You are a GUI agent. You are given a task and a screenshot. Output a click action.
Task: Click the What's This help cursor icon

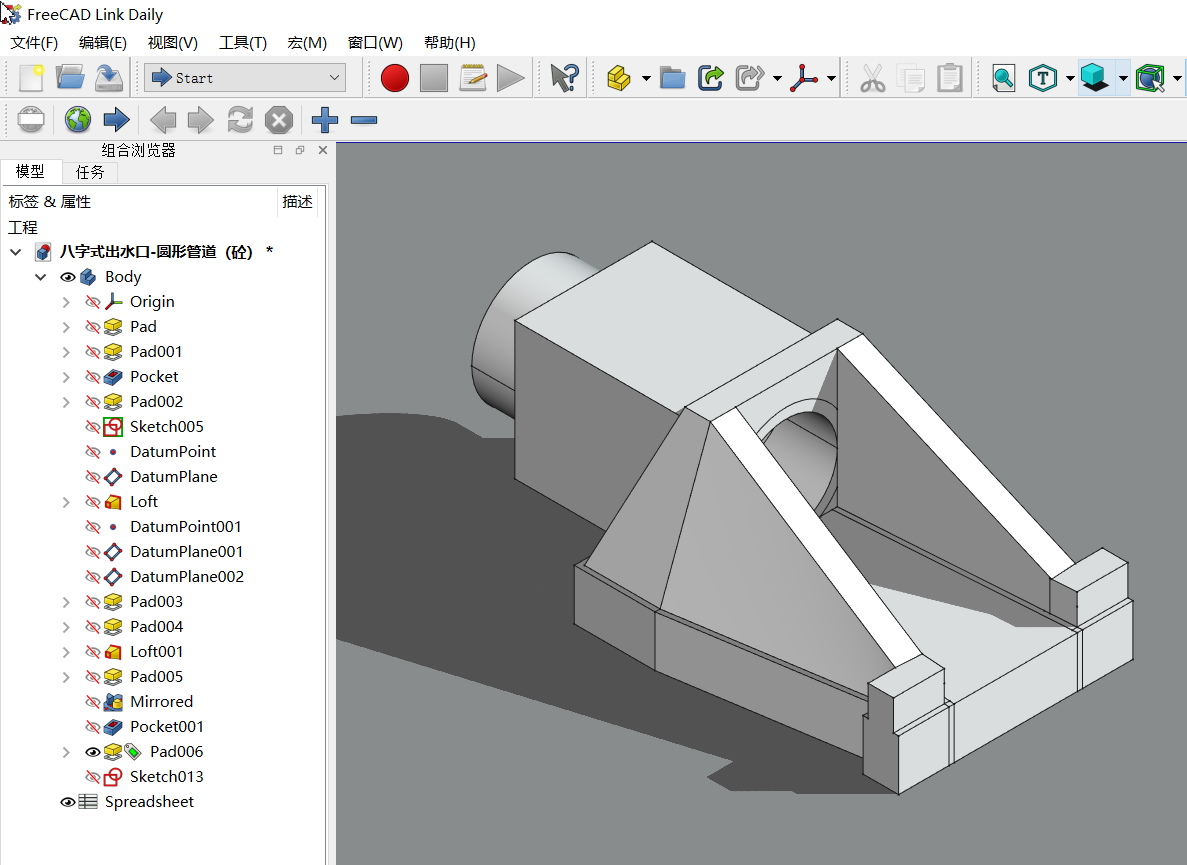[x=565, y=78]
